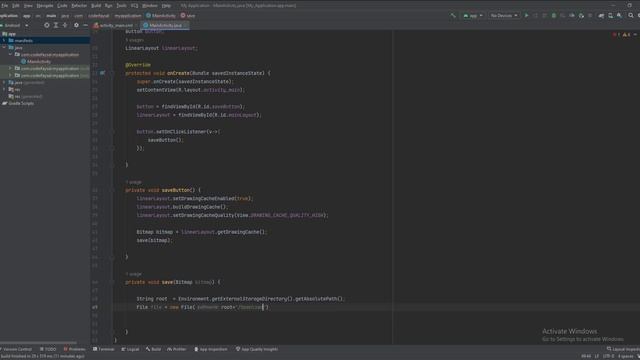The width and height of the screenshot is (640, 360).
Task: Open the Terminal tool window
Action: click(104, 349)
